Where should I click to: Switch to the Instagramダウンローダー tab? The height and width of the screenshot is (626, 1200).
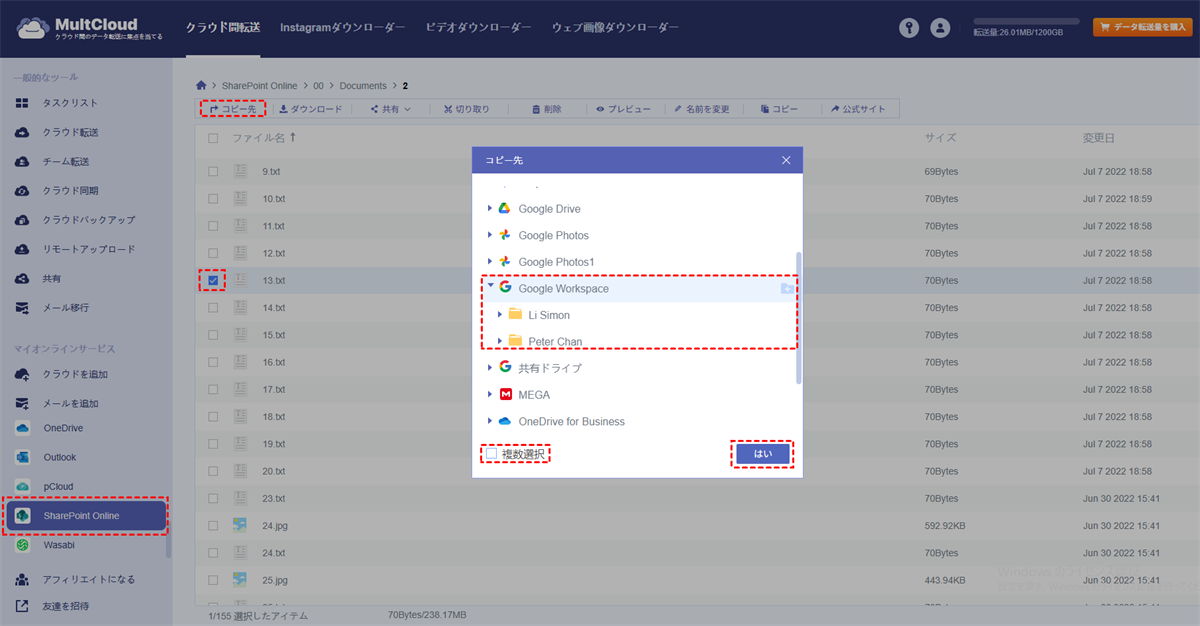pos(342,28)
